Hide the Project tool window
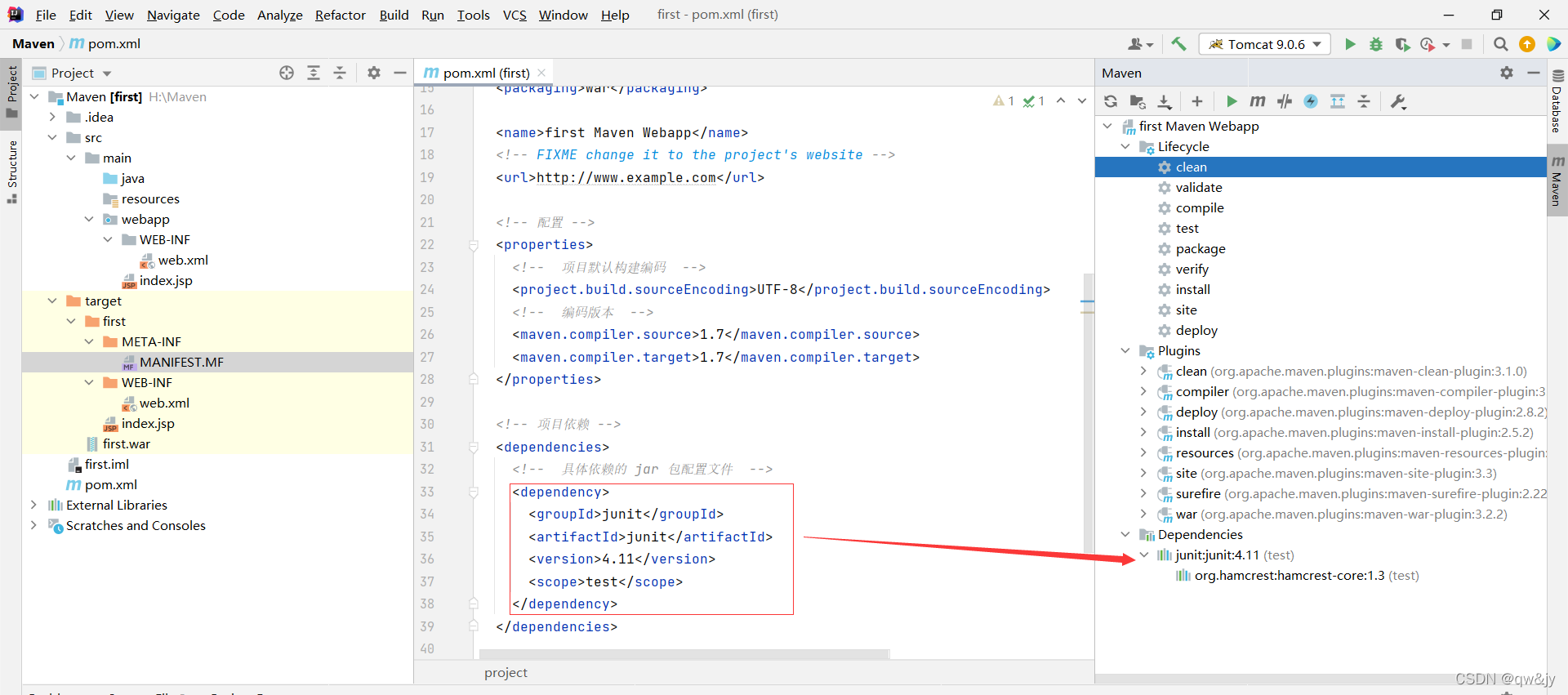This screenshot has width=1568, height=695. pyautogui.click(x=400, y=73)
